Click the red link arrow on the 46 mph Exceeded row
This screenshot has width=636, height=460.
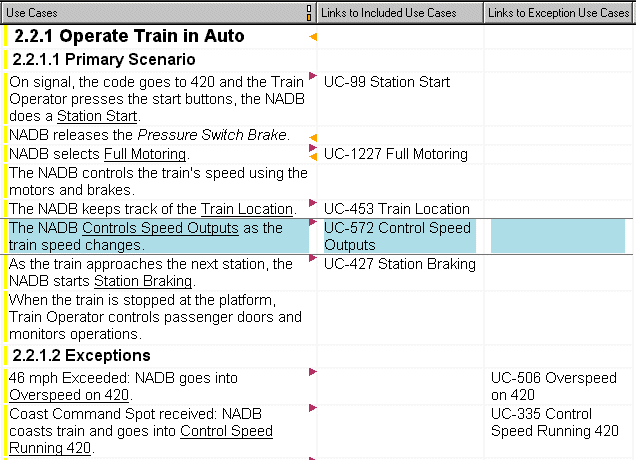(312, 372)
